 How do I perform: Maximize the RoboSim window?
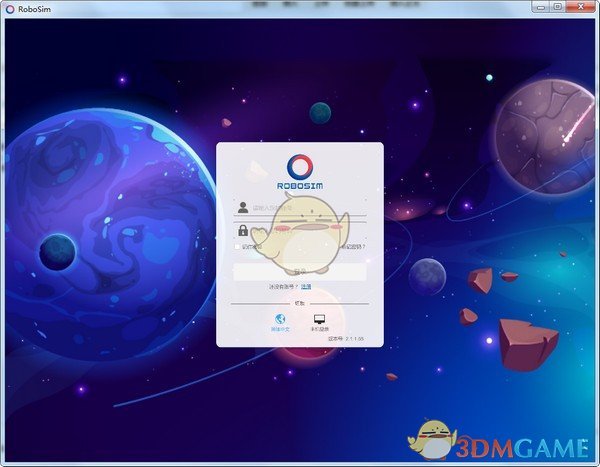(x=558, y=7)
